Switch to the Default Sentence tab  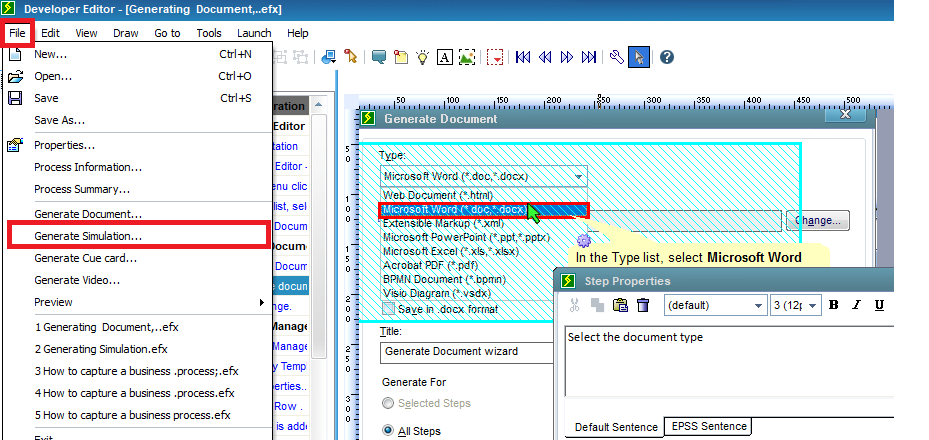[x=616, y=427]
